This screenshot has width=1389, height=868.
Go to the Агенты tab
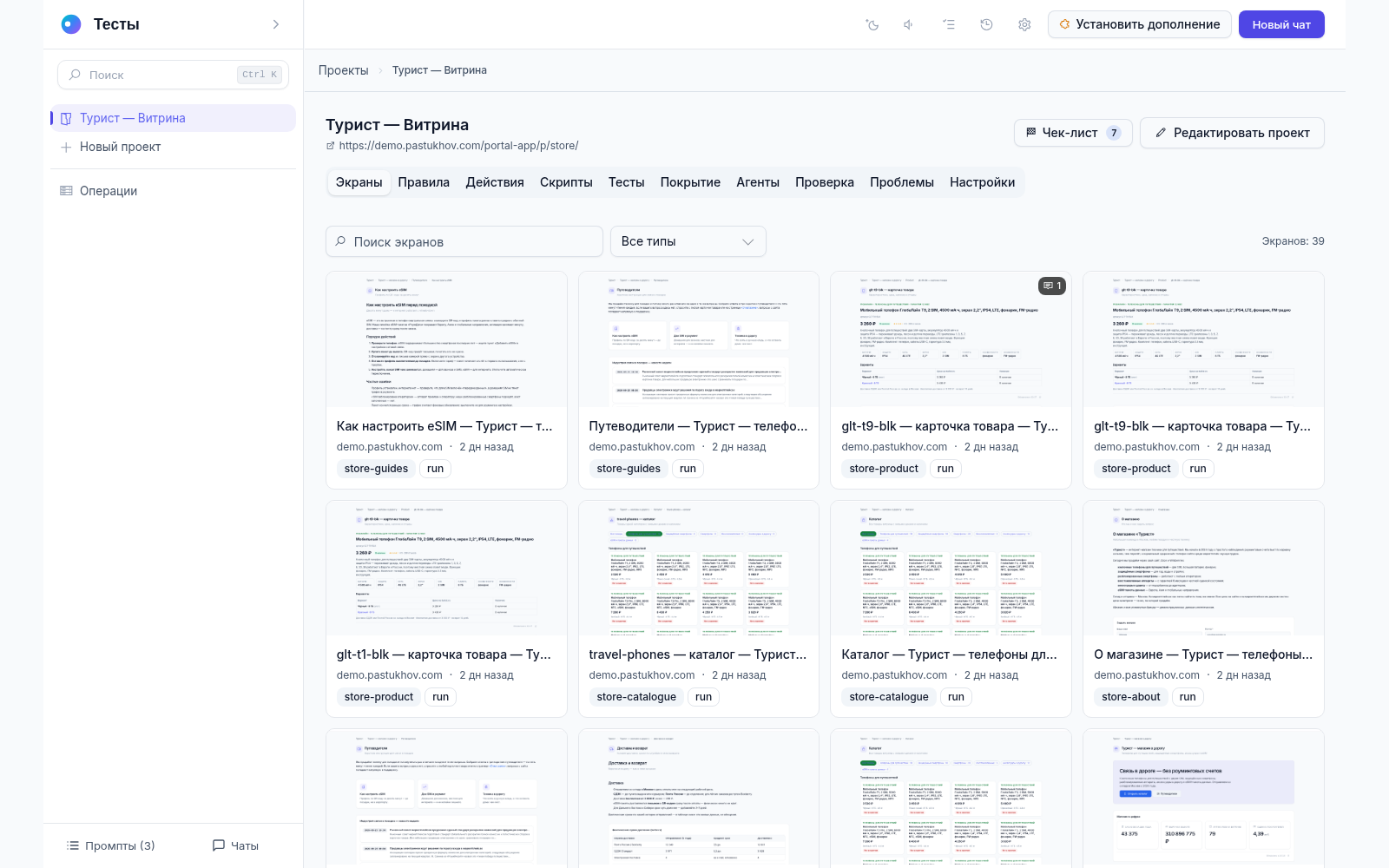coord(758,182)
